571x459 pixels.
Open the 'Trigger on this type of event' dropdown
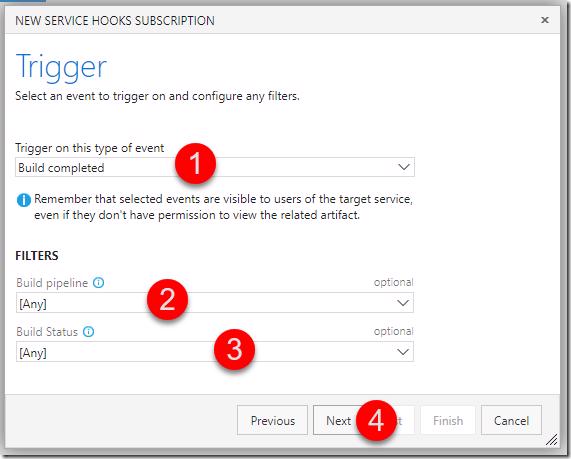tap(215, 167)
